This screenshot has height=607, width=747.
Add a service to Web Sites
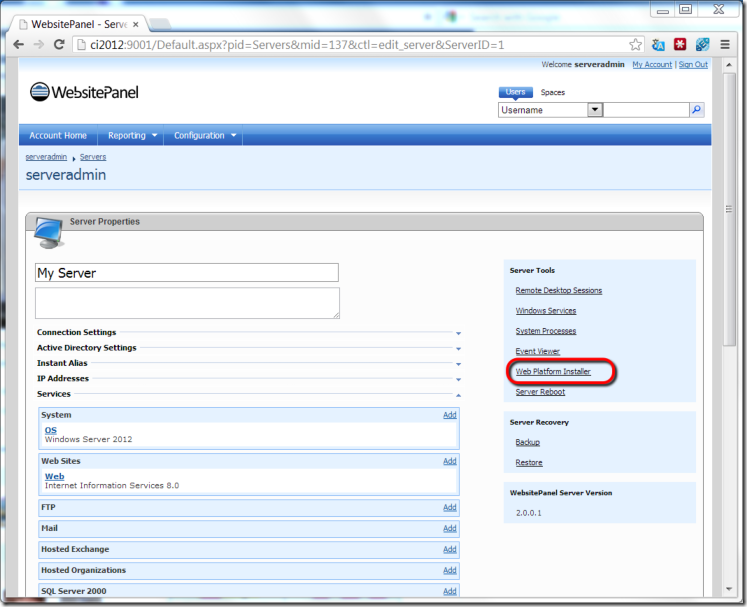tap(449, 461)
